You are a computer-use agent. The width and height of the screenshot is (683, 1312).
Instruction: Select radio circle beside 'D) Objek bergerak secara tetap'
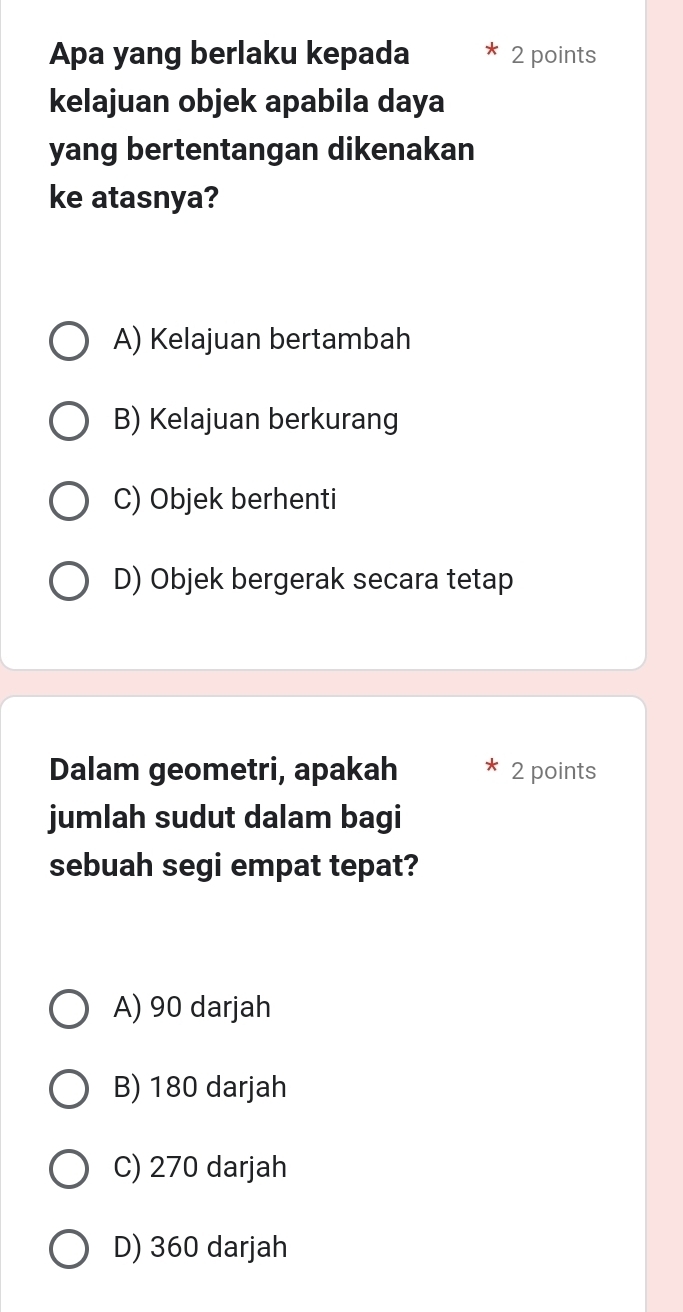68,580
